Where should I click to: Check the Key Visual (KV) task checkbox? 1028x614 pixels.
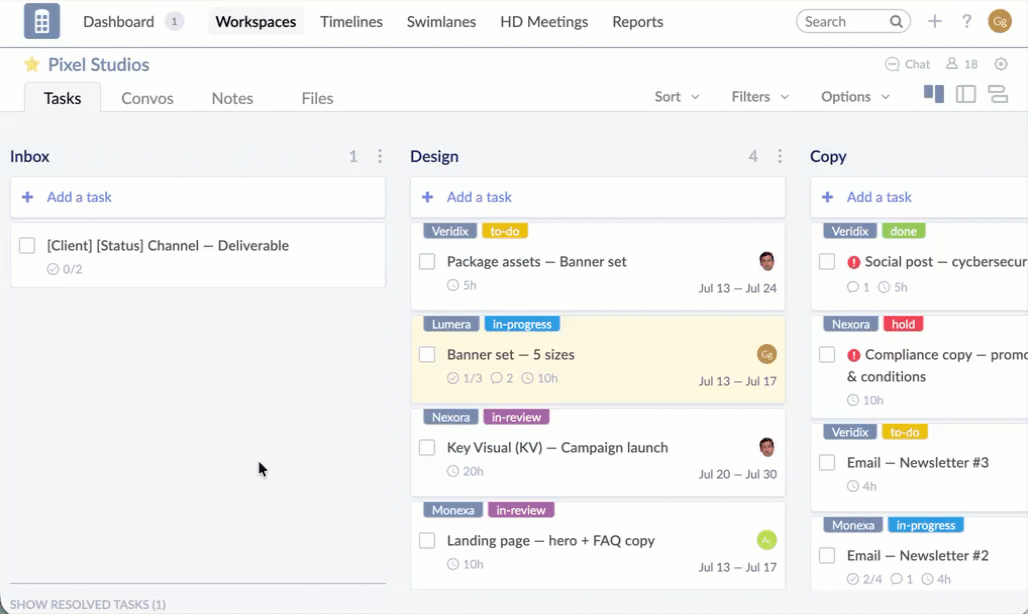tap(427, 447)
